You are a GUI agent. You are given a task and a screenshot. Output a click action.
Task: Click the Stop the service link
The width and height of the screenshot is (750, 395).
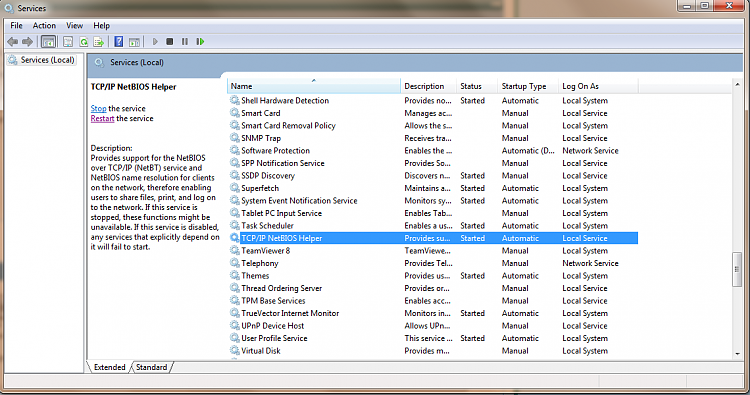tap(99, 109)
